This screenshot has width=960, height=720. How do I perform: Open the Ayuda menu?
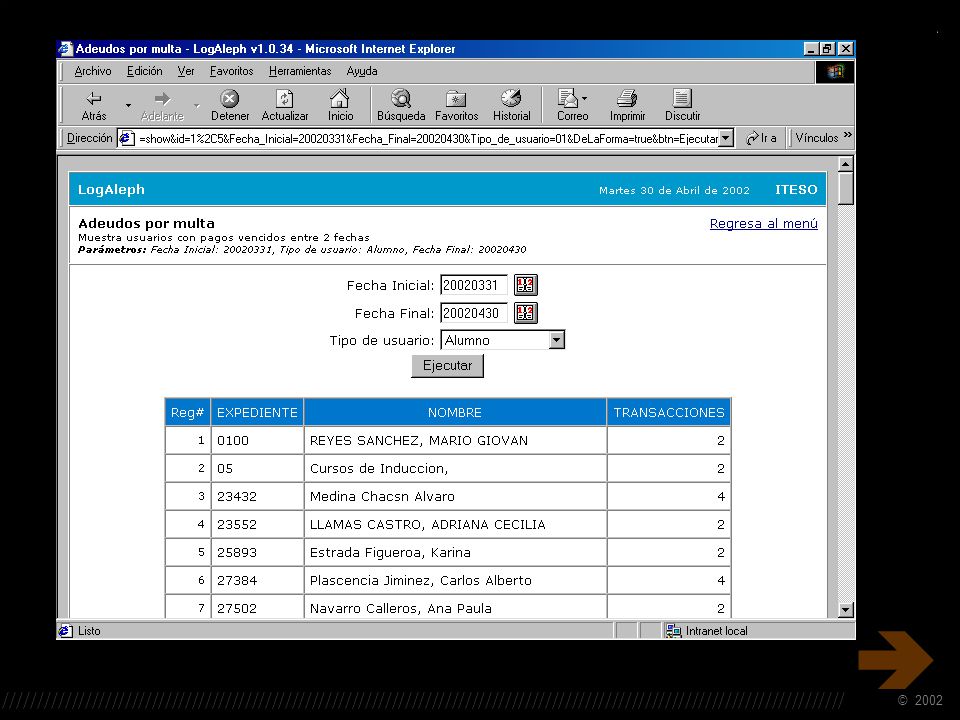pyautogui.click(x=362, y=71)
